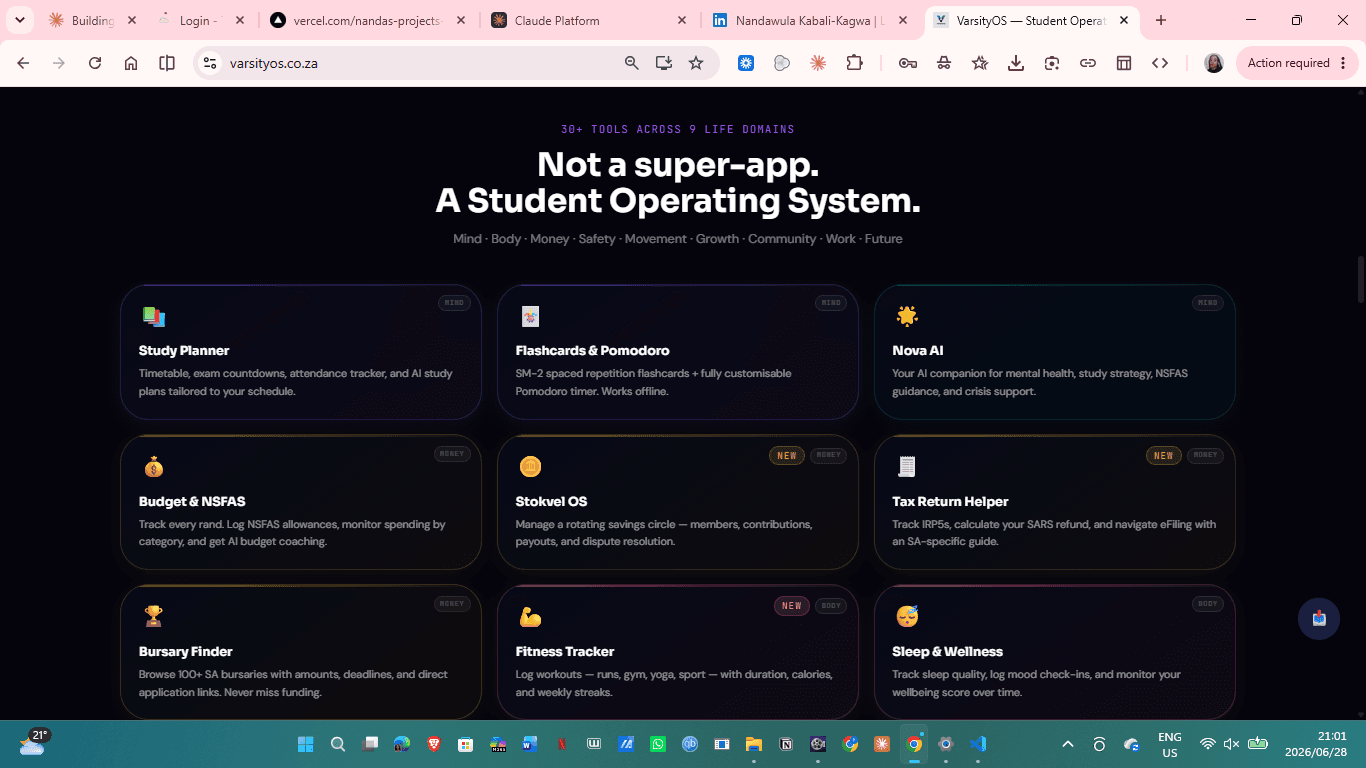Open WhatsApp from the taskbar
Viewport: 1366px width, 768px height.
click(657, 744)
